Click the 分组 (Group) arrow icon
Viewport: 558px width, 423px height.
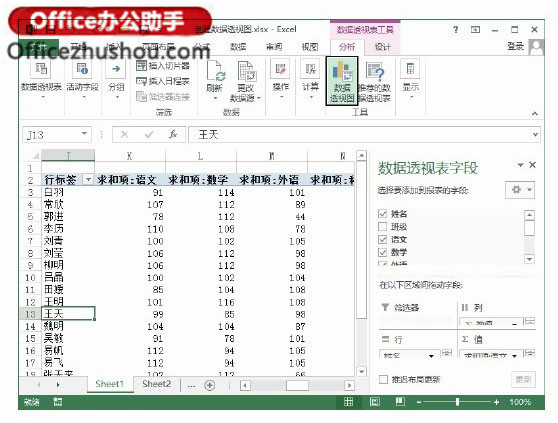pos(116,69)
